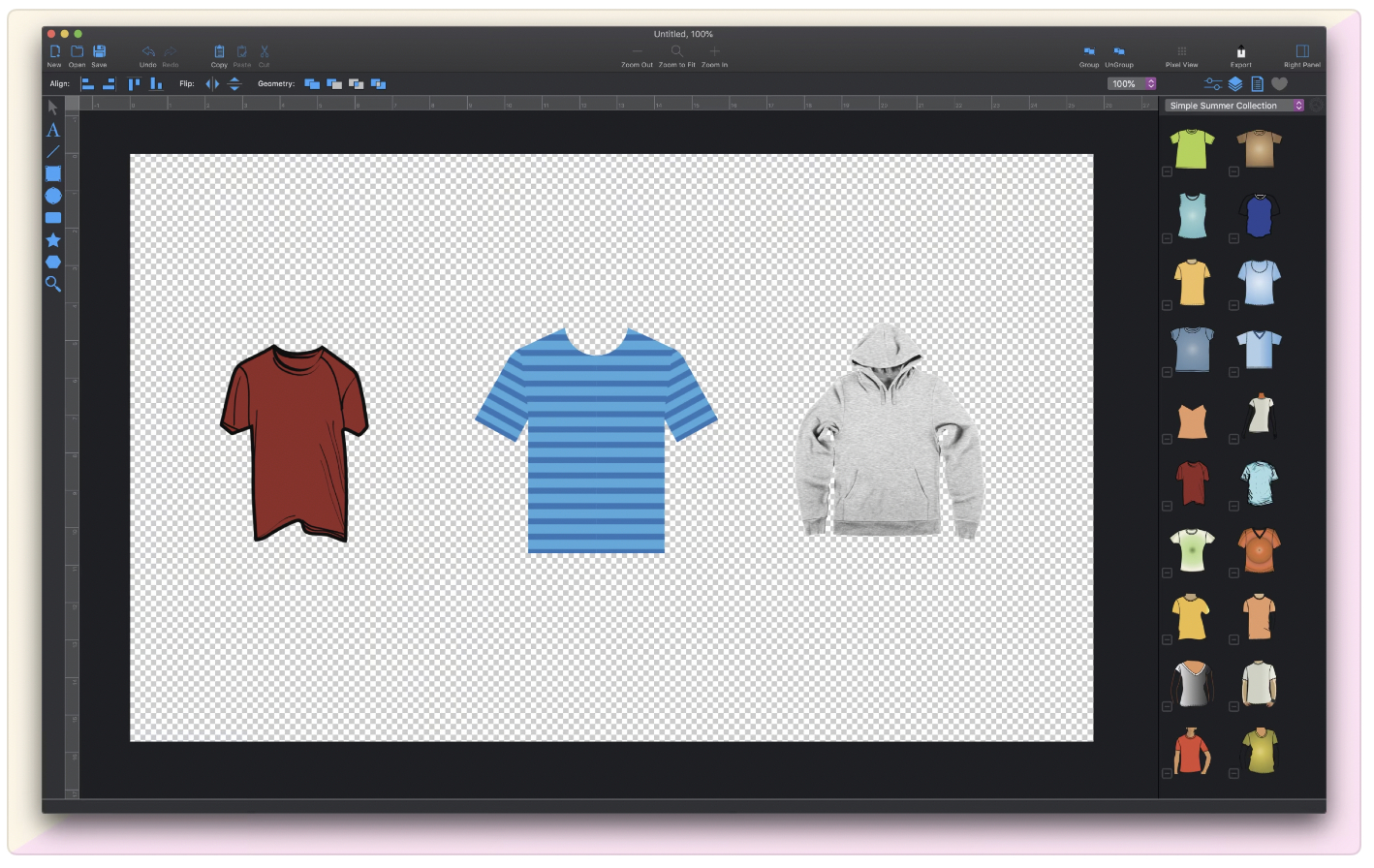Select the Text tool
This screenshot has height=868, width=1374.
click(x=53, y=130)
